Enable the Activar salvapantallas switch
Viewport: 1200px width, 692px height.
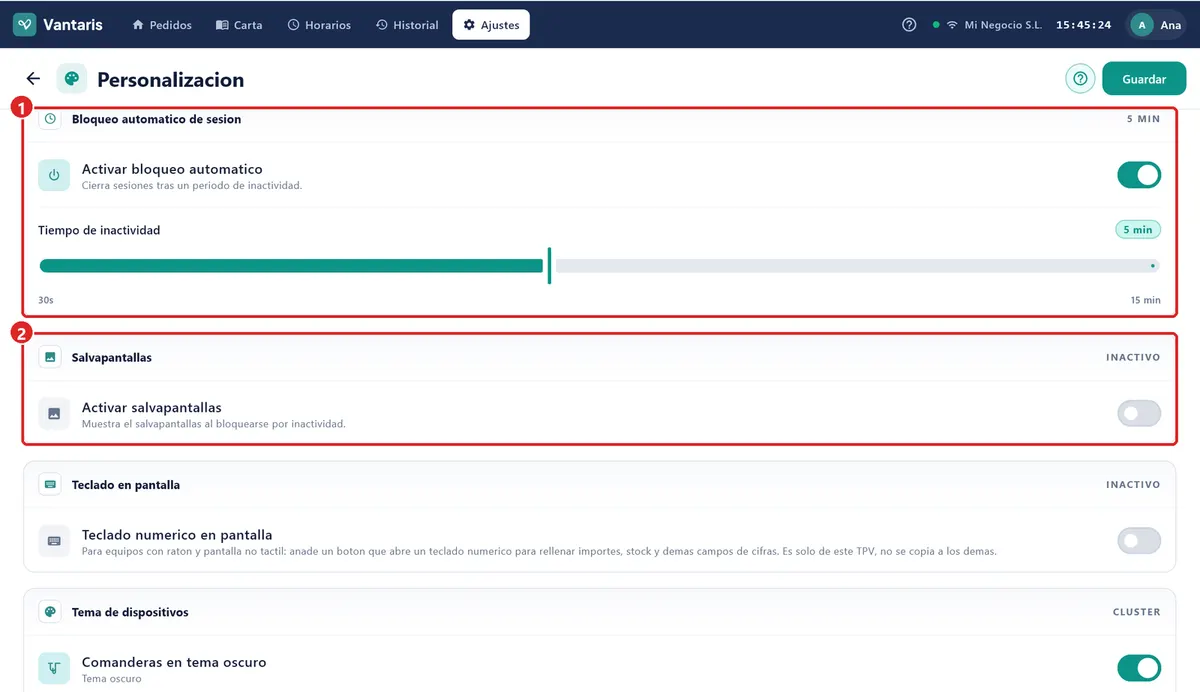coord(1139,413)
